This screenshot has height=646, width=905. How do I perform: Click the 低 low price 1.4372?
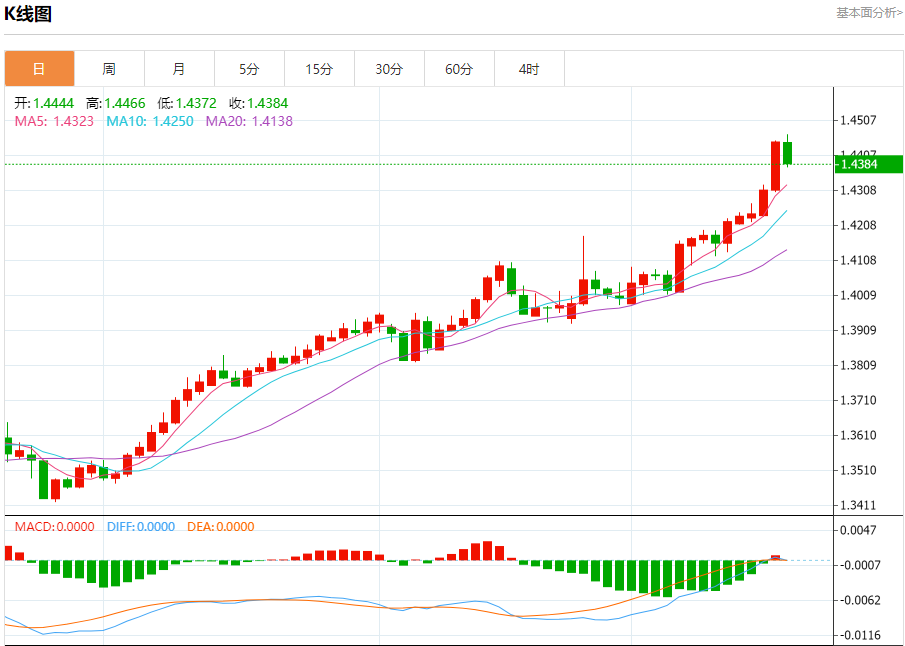point(187,103)
